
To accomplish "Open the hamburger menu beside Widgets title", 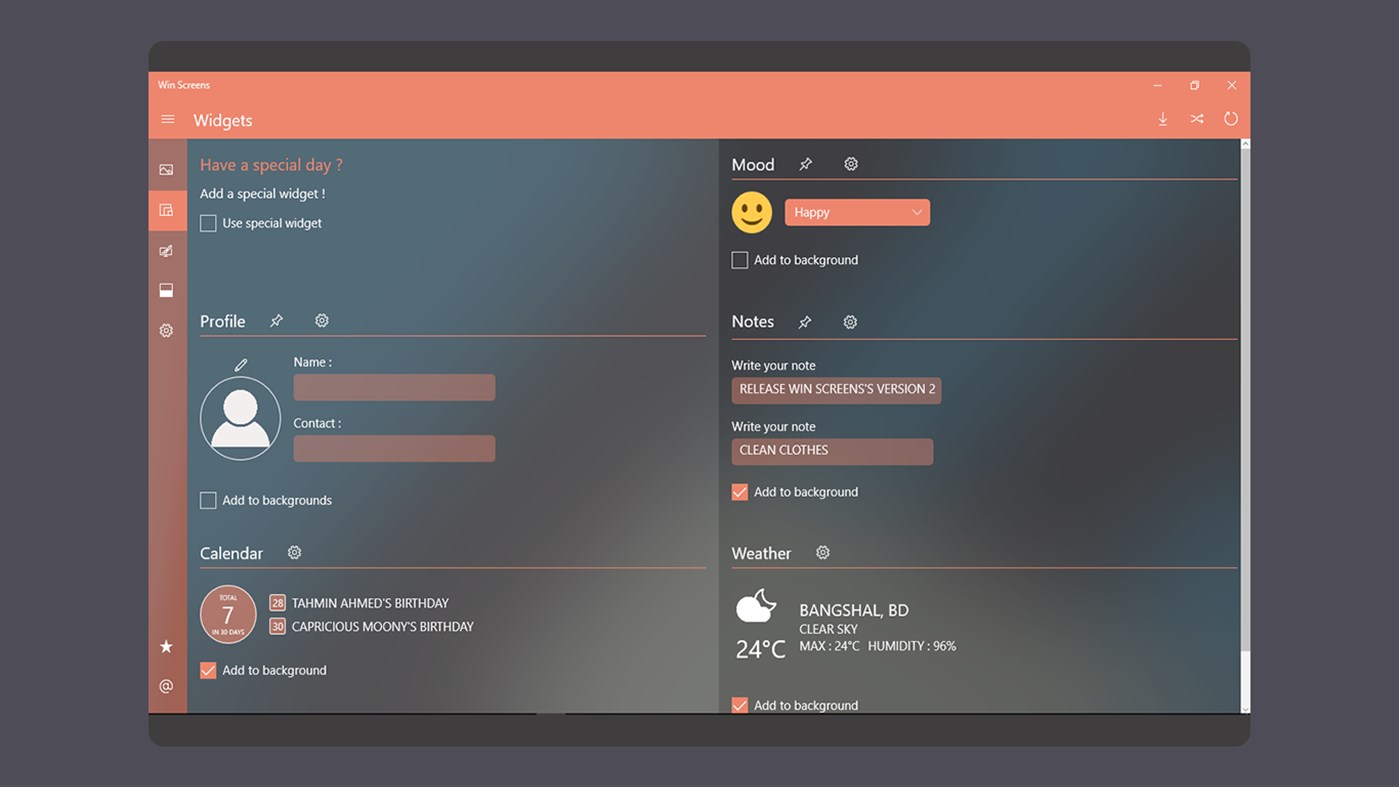I will pyautogui.click(x=167, y=118).
